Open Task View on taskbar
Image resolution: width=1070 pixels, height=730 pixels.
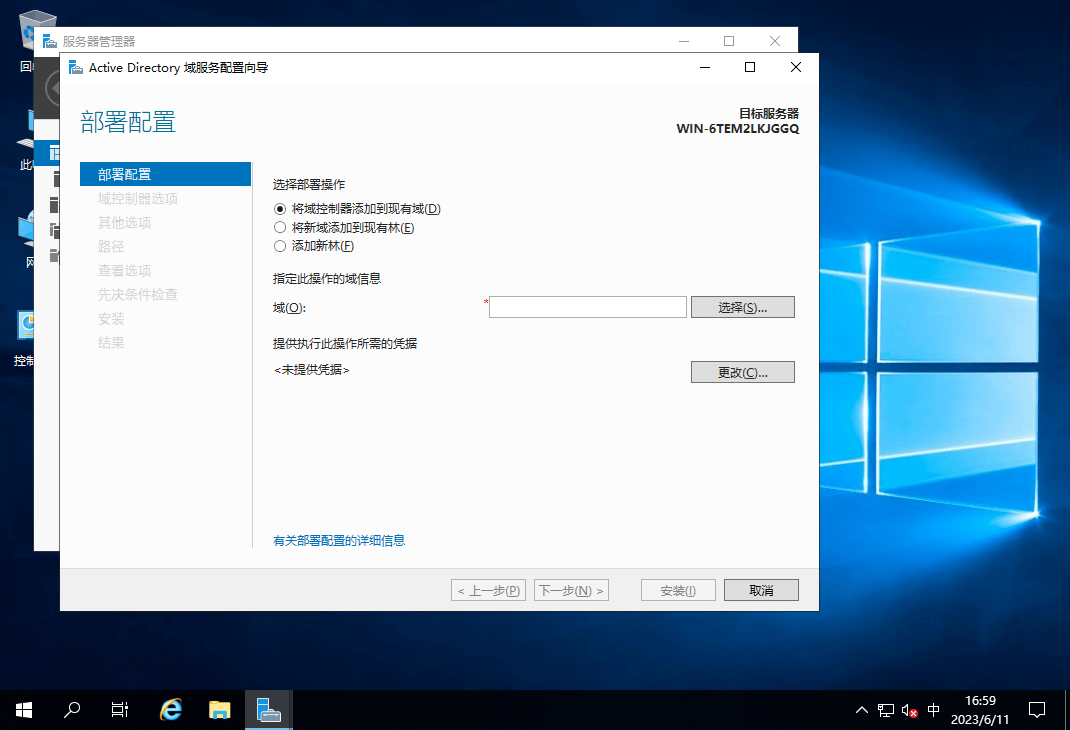click(119, 710)
